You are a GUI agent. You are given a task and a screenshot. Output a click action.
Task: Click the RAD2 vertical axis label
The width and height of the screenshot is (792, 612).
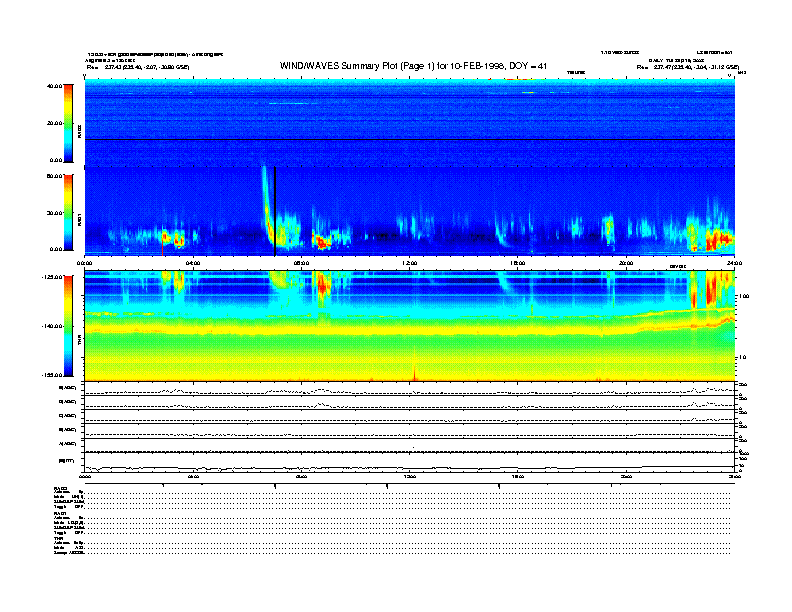(x=79, y=131)
